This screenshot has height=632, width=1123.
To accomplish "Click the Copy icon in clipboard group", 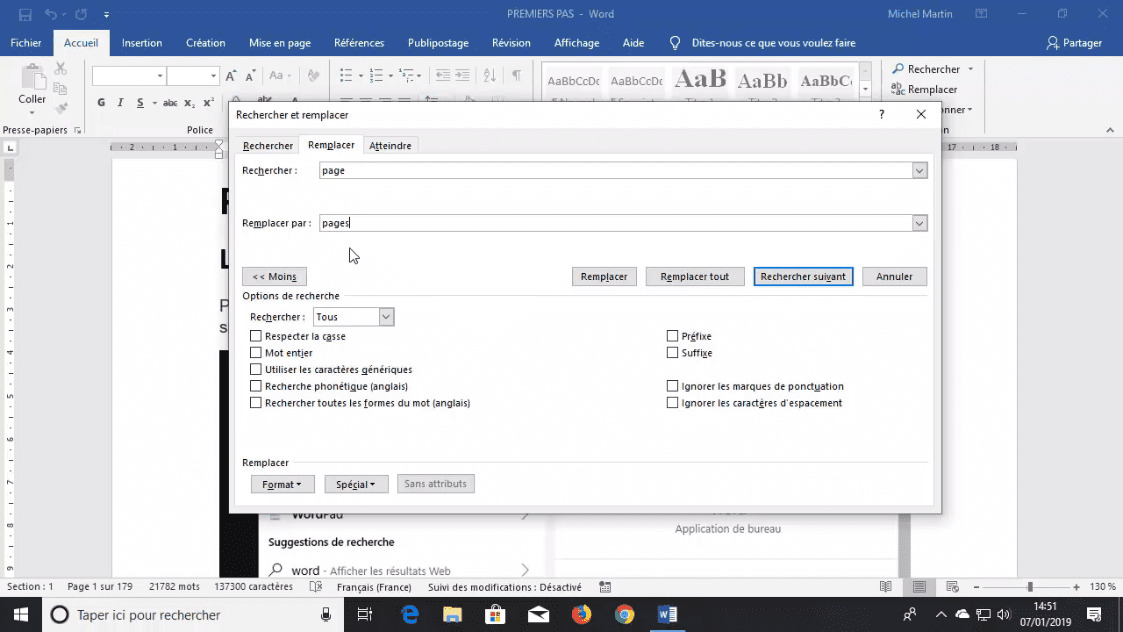I will point(61,89).
